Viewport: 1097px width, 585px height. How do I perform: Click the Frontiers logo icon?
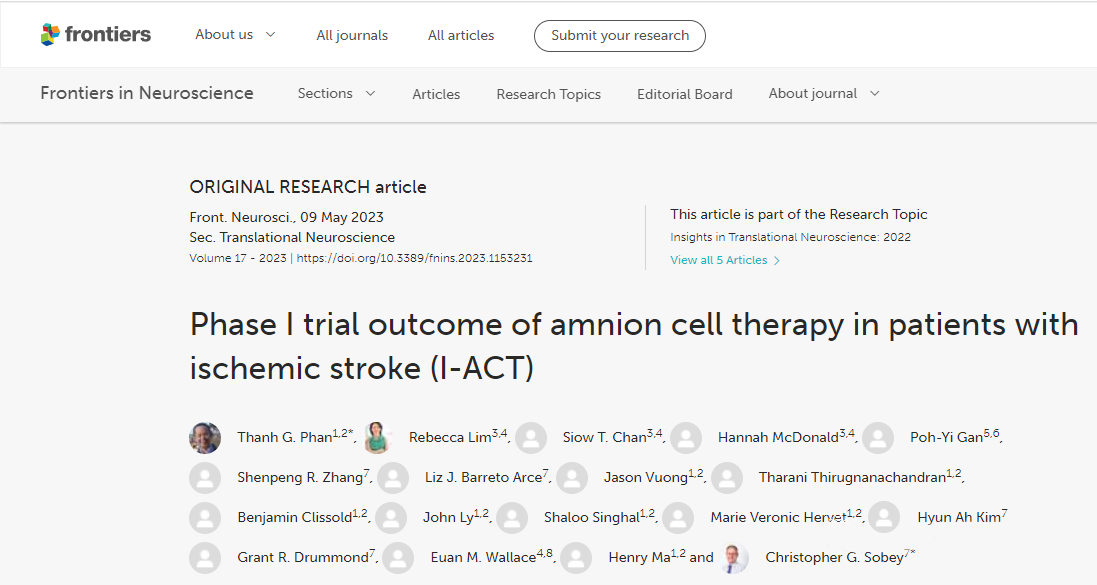pos(50,35)
